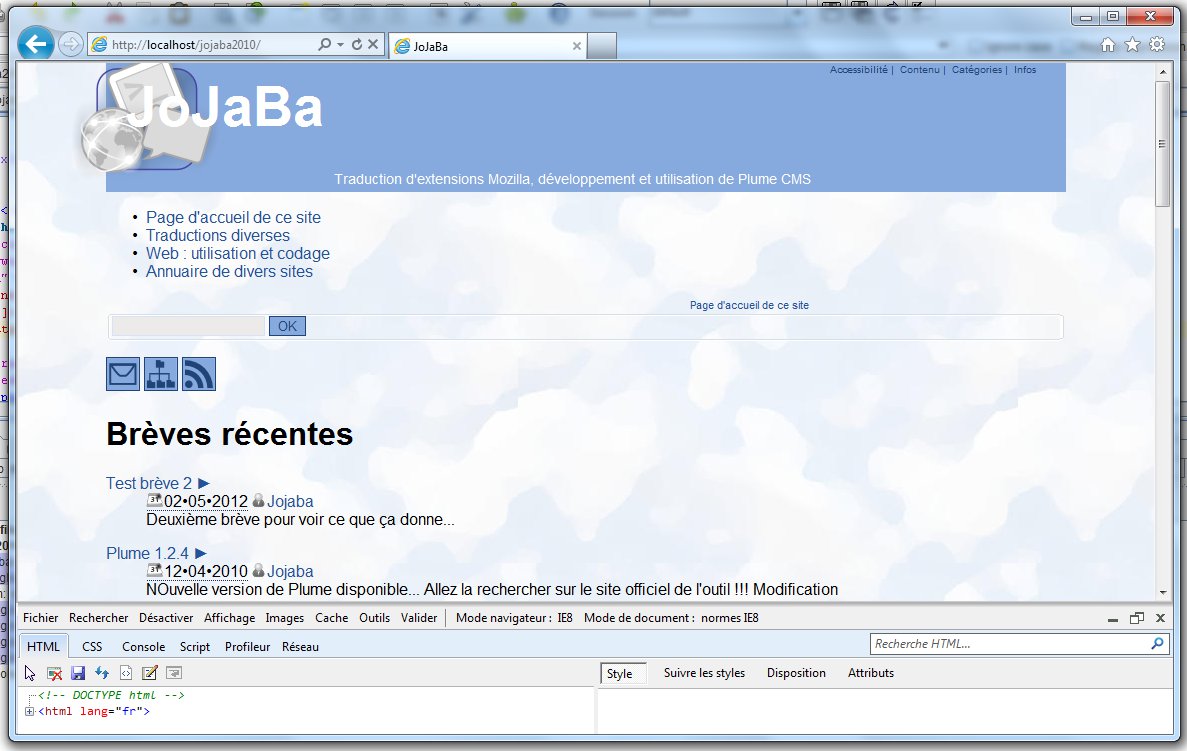
Task: Switch to the CSS tab
Action: [92, 647]
